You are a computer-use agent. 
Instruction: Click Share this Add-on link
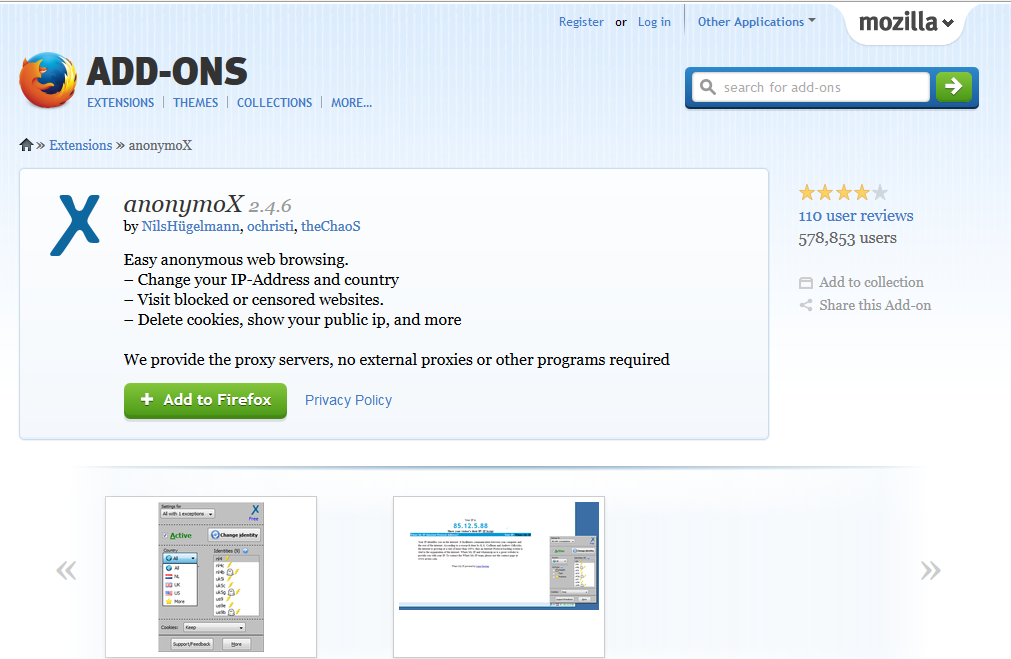[x=875, y=305]
